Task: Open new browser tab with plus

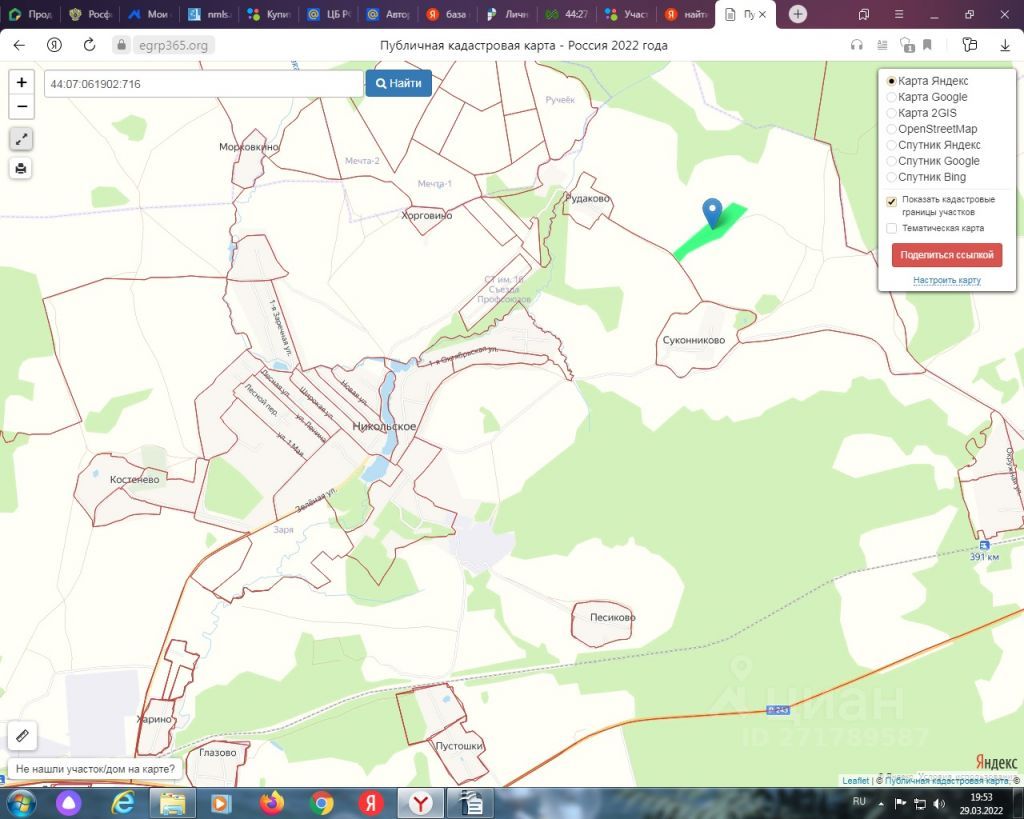Action: coord(797,14)
